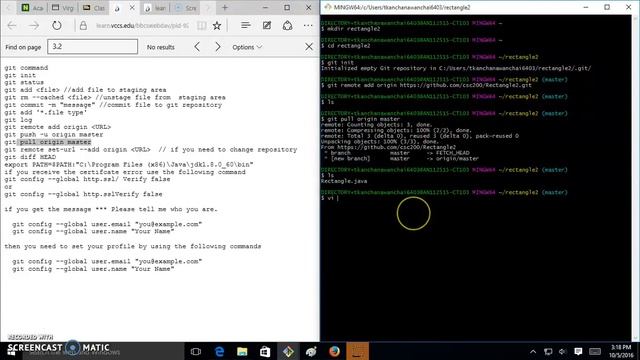Click the 'vi' command prompt line in terminal
The image size is (640, 360).
pos(329,198)
